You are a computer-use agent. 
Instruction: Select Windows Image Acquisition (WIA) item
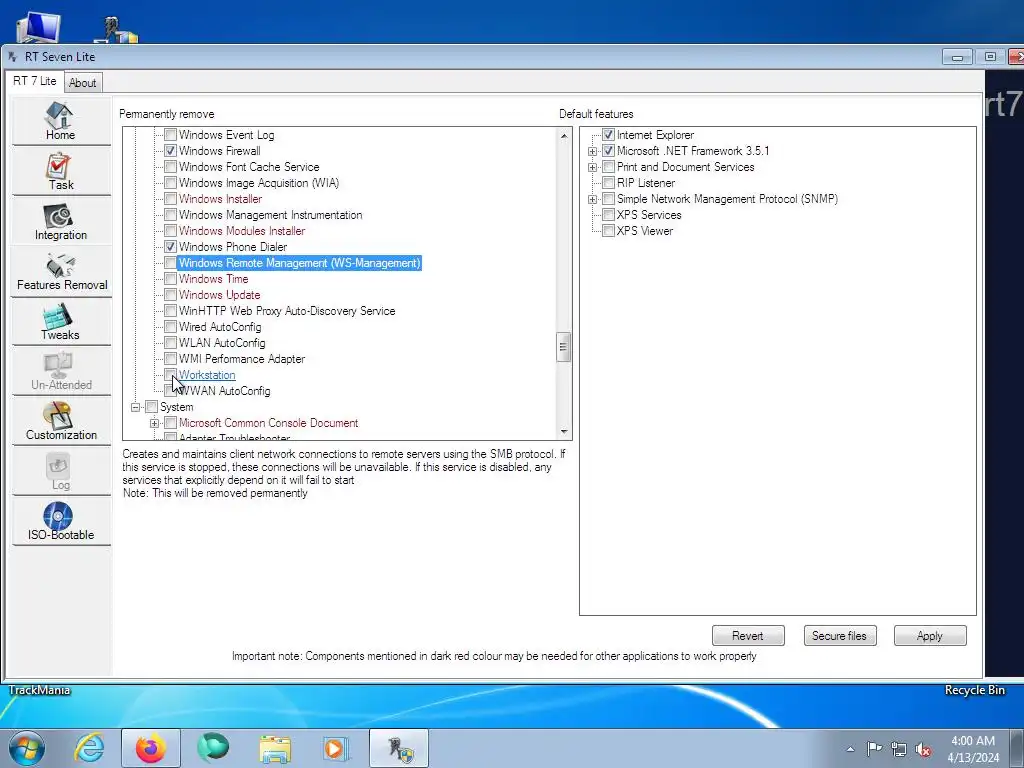click(x=259, y=183)
